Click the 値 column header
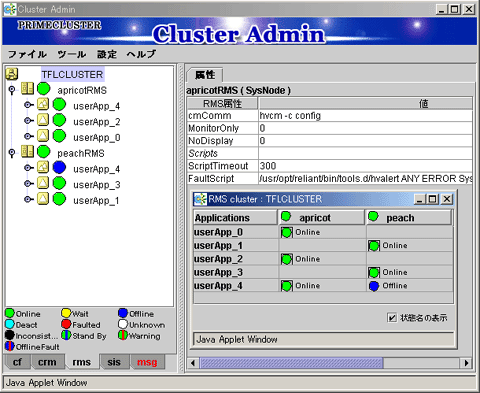 pos(366,104)
